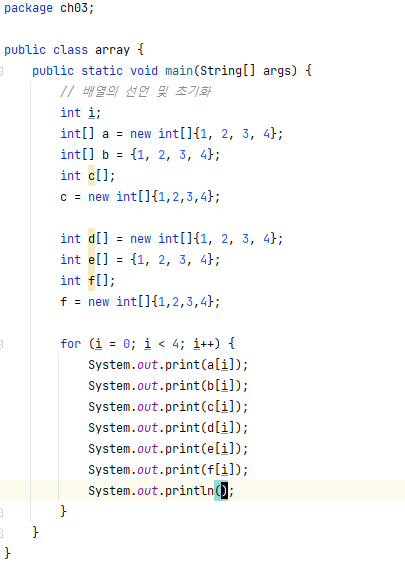Click the 'int[] a = new int[]{1, 2, 3, 4};' line

coord(171,134)
